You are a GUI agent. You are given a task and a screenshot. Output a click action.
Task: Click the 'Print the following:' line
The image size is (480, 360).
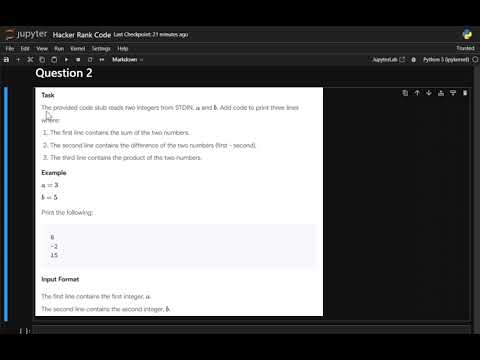(67, 212)
